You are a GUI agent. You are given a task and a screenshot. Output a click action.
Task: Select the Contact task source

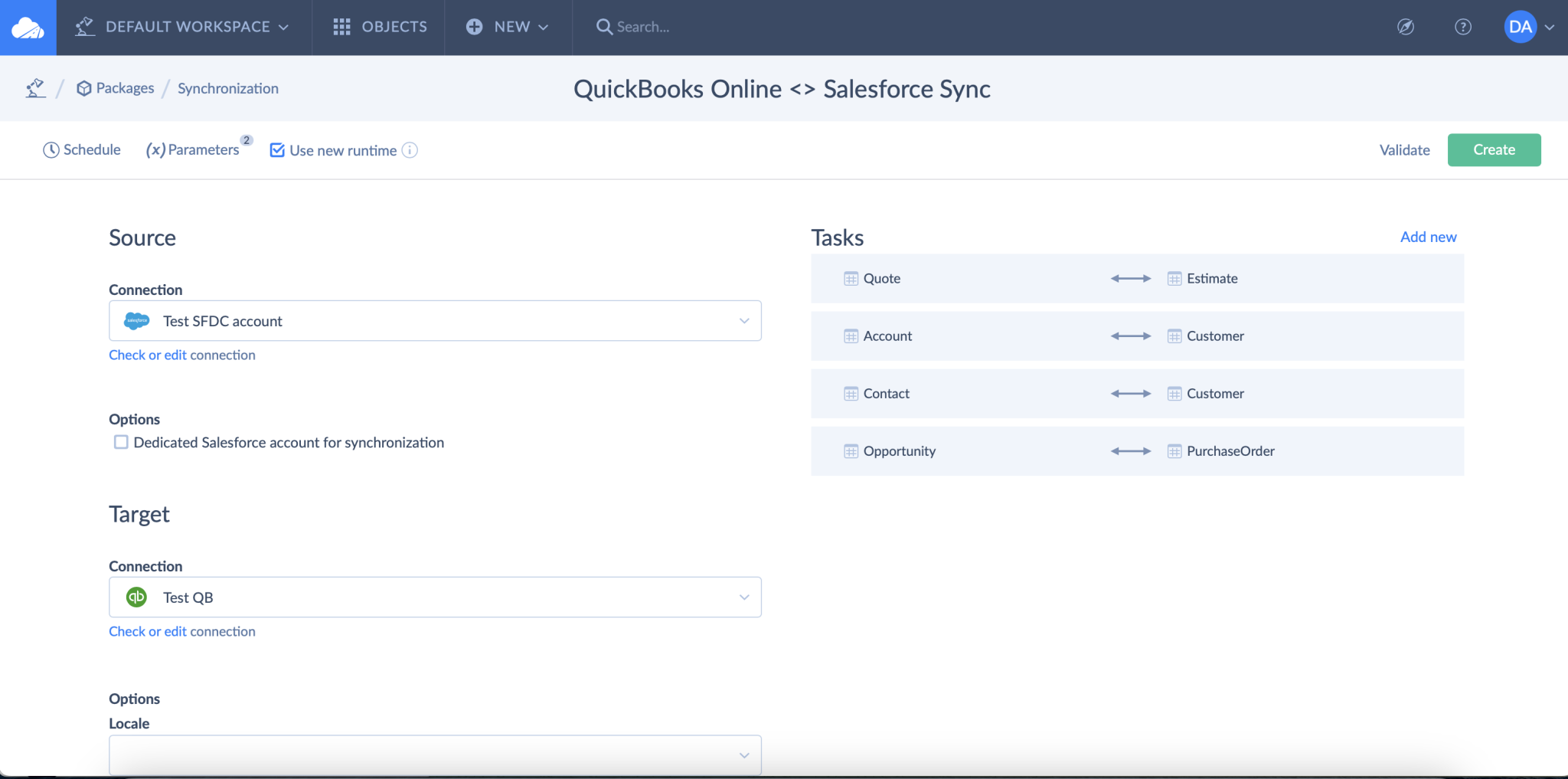[x=887, y=394]
